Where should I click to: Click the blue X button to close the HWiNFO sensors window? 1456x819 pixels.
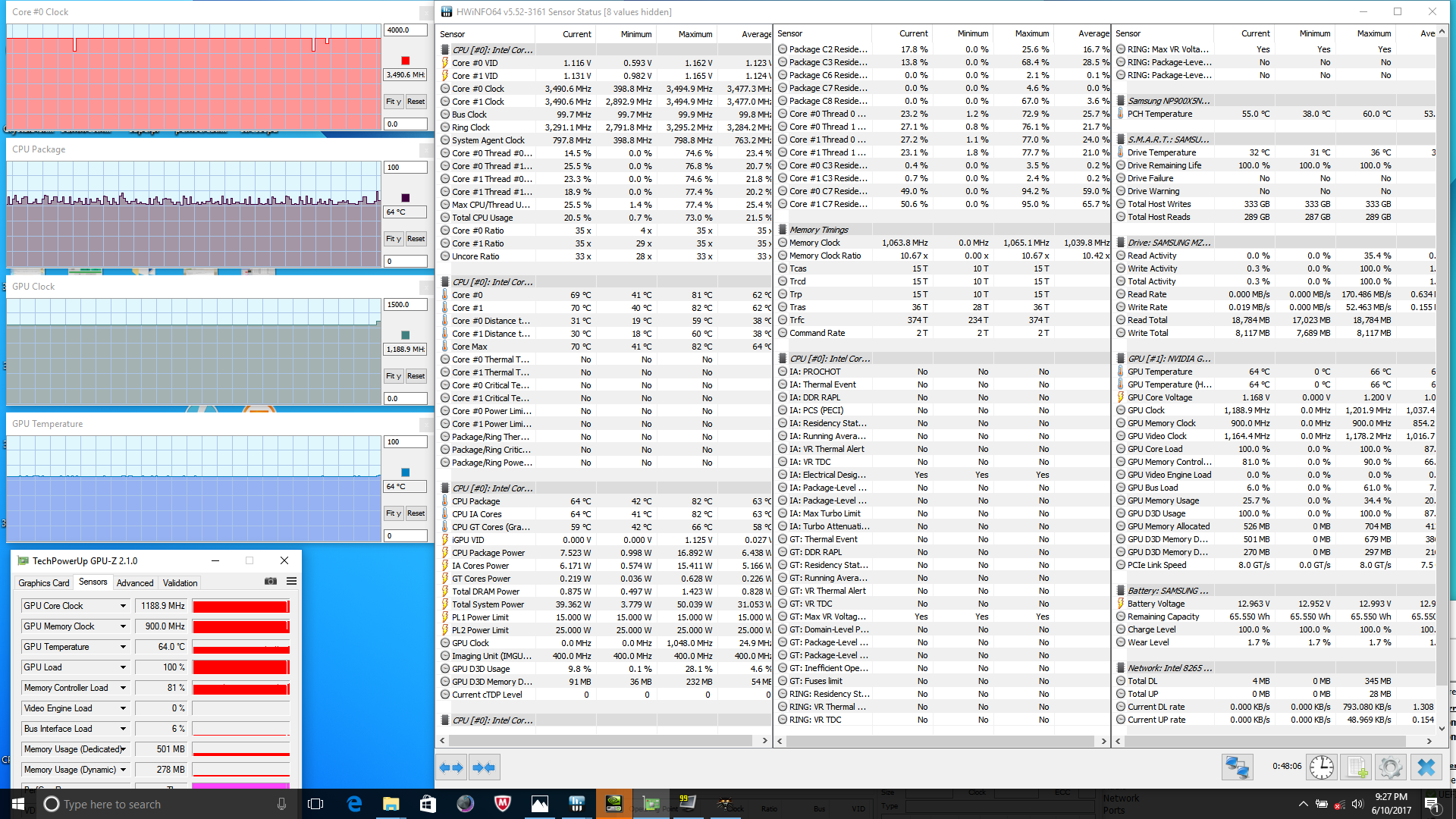pos(1426,767)
